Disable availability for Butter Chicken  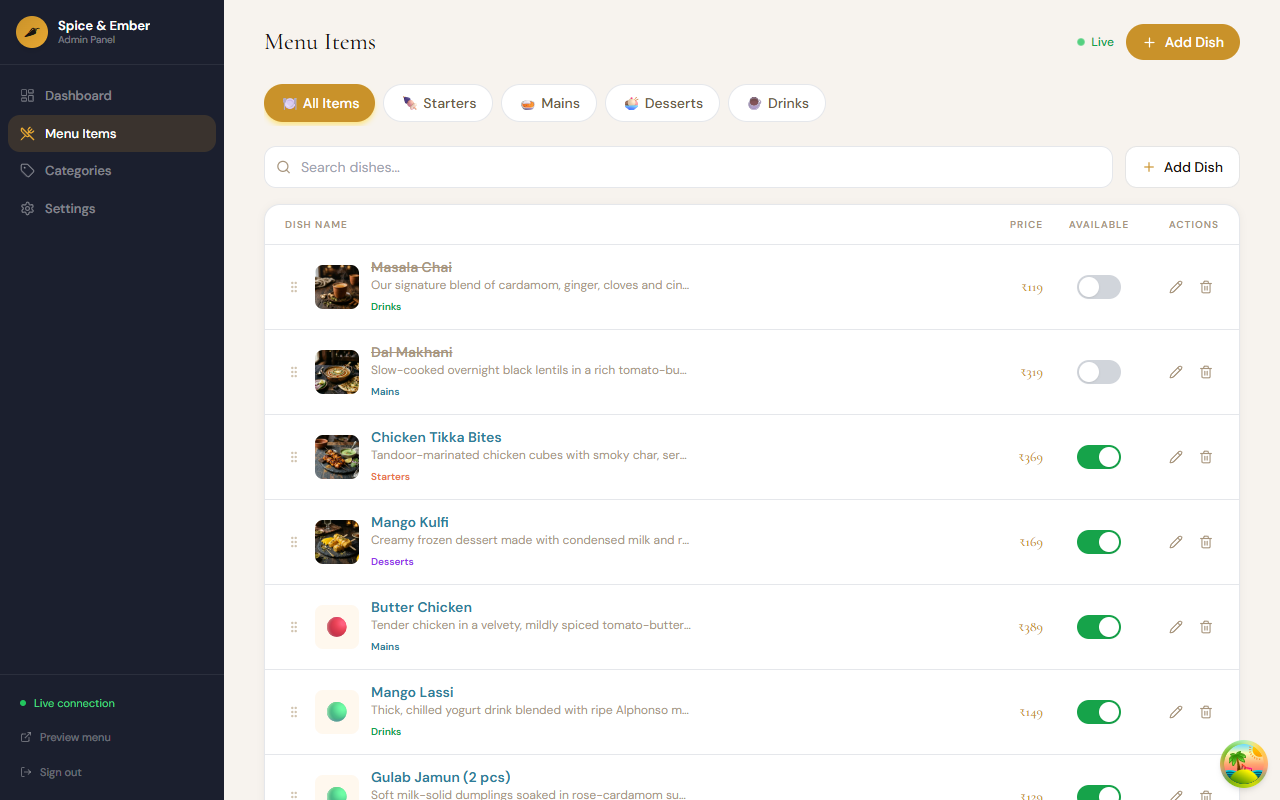pos(1099,627)
